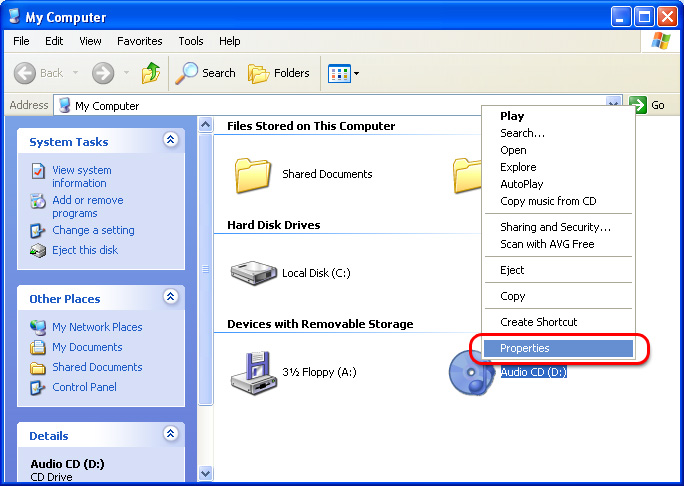This screenshot has width=684, height=486.
Task: Go up one folder level icon
Action: [151, 73]
